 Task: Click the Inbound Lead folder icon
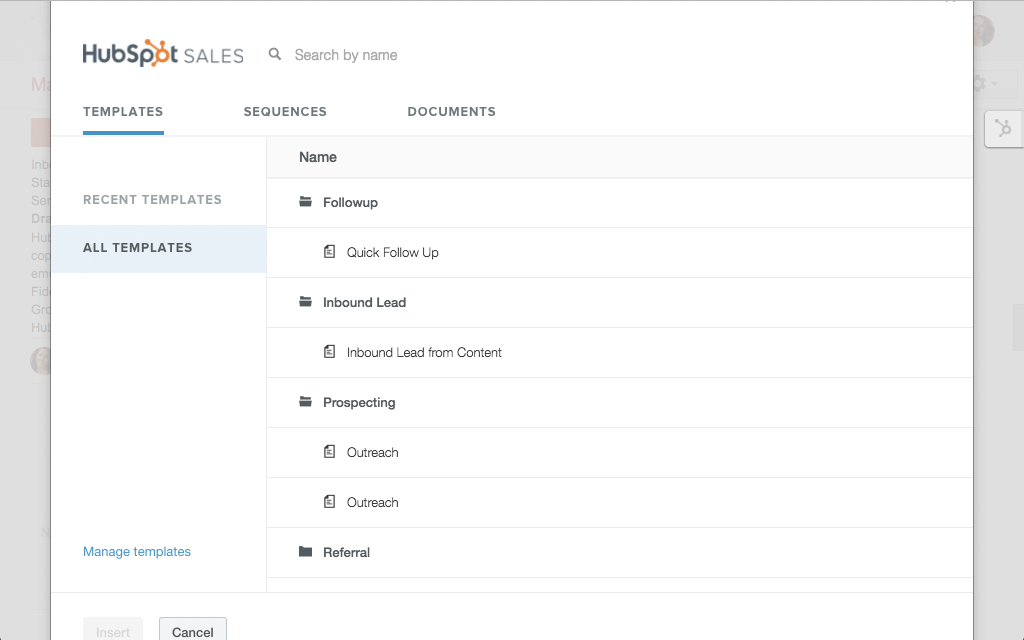click(x=305, y=302)
